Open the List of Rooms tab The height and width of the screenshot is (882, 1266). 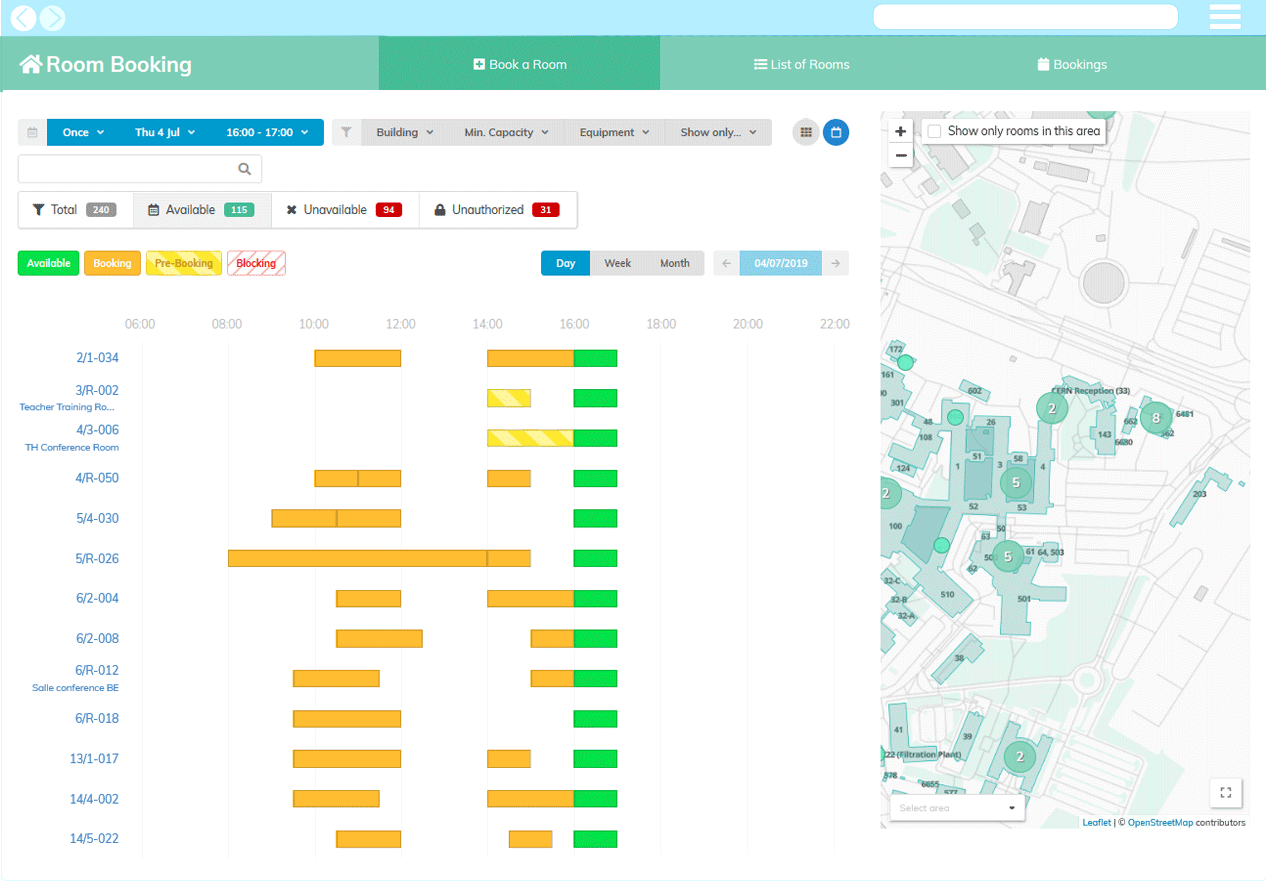click(x=801, y=64)
